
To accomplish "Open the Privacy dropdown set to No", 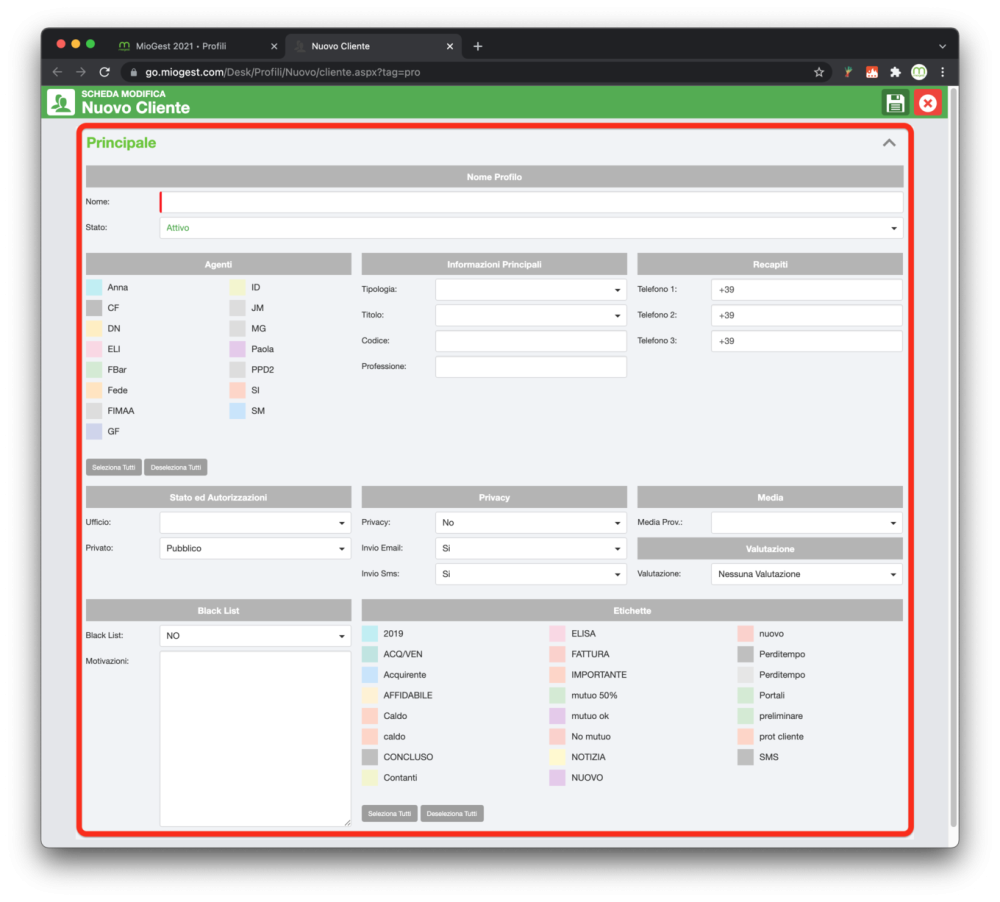I will (531, 522).
